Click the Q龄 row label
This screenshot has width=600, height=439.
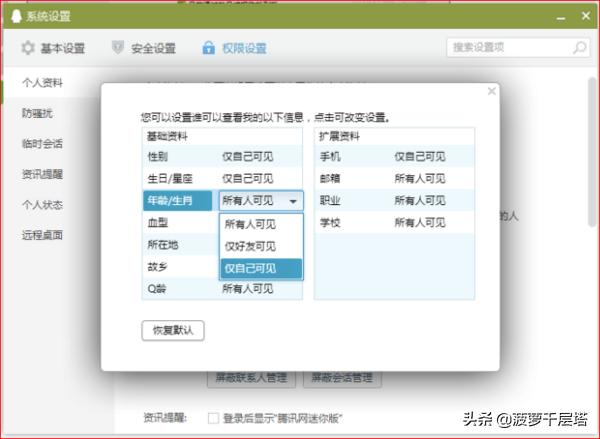point(157,289)
